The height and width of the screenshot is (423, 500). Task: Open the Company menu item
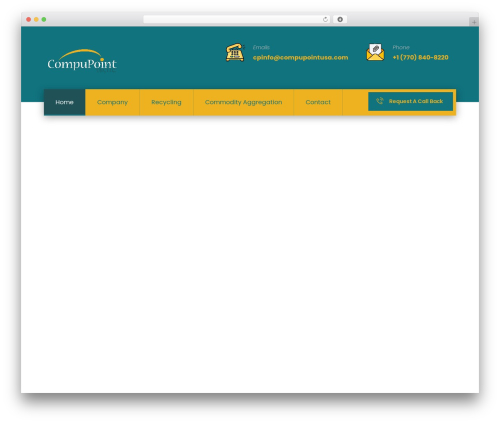click(112, 102)
